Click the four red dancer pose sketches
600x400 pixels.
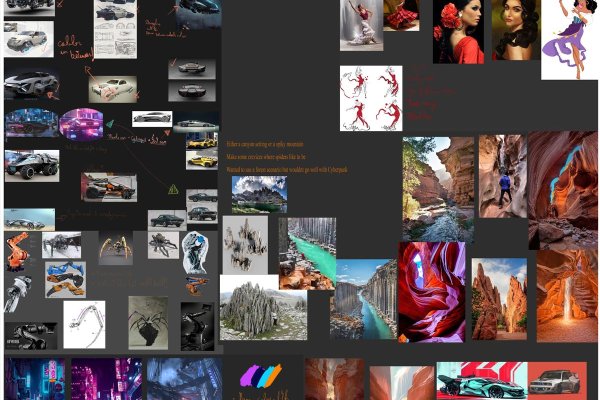370,98
